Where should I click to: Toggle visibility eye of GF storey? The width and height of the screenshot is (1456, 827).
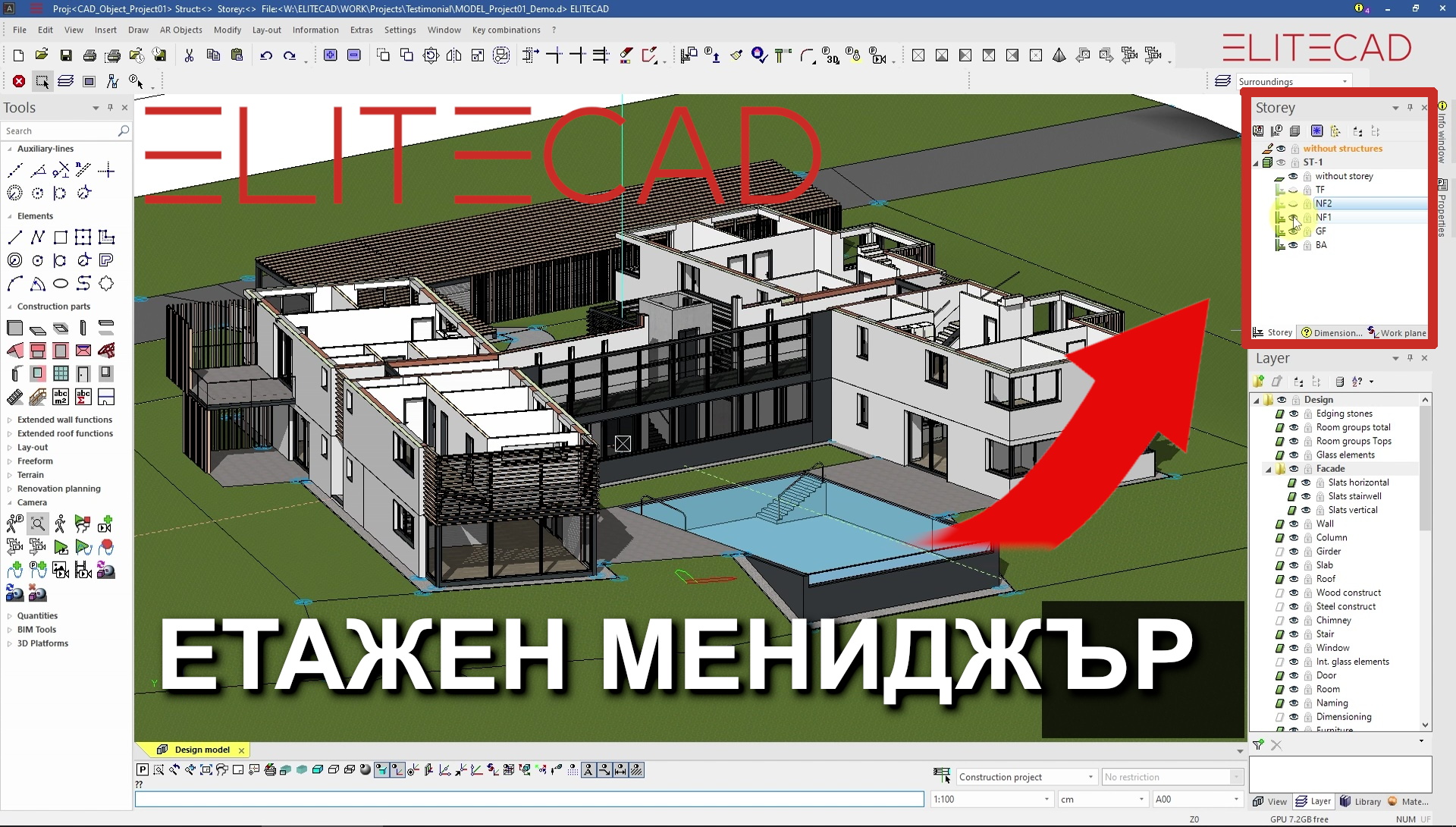[1294, 231]
